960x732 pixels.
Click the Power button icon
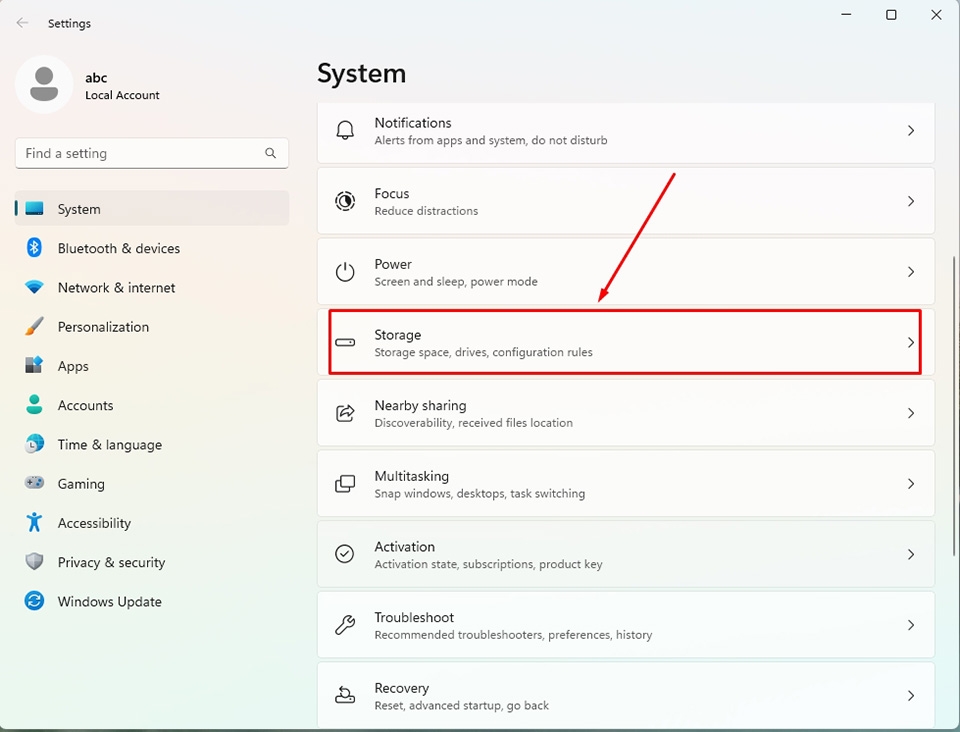tap(345, 272)
